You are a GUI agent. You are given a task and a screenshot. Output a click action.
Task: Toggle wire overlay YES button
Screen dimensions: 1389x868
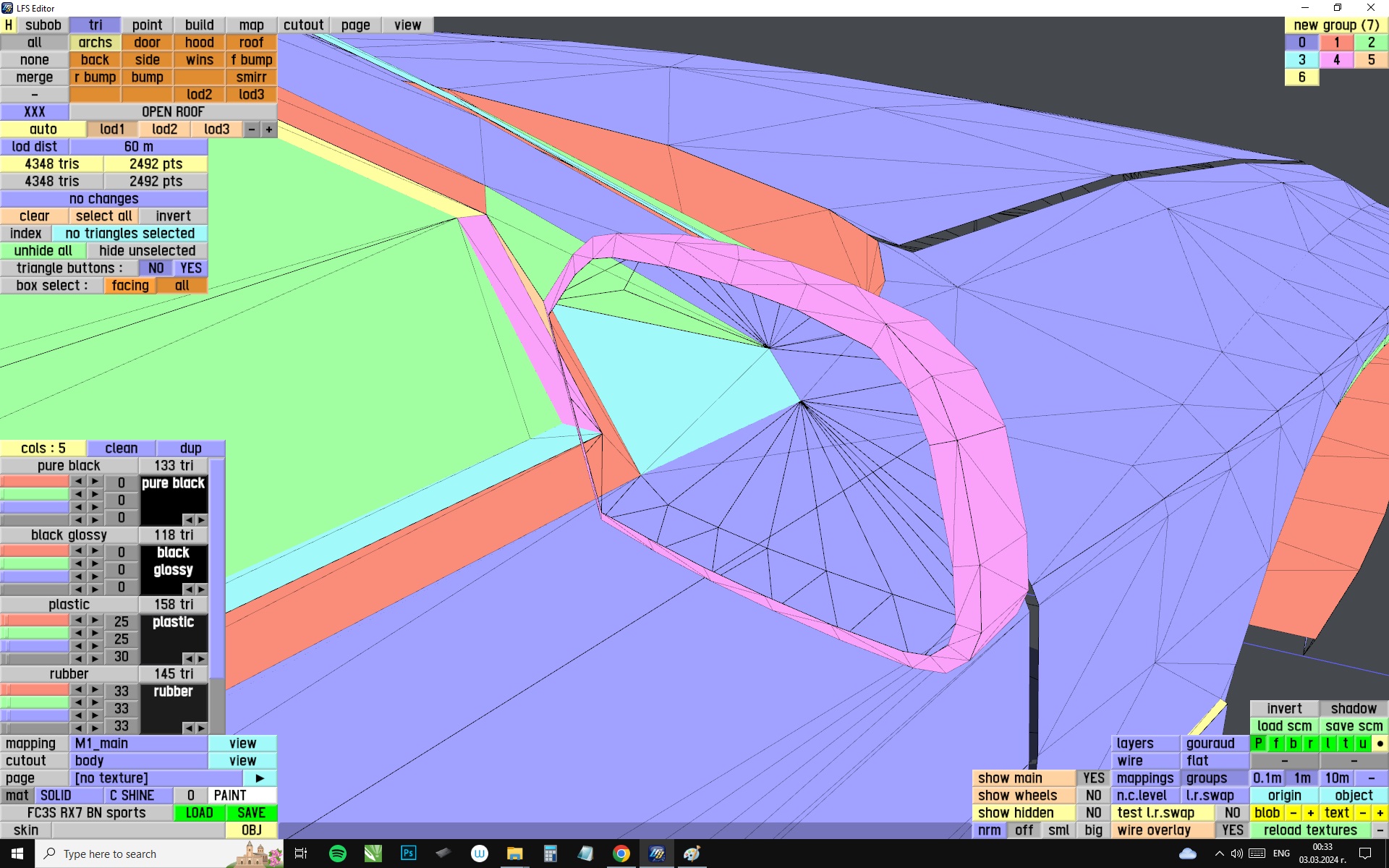pos(1232,830)
